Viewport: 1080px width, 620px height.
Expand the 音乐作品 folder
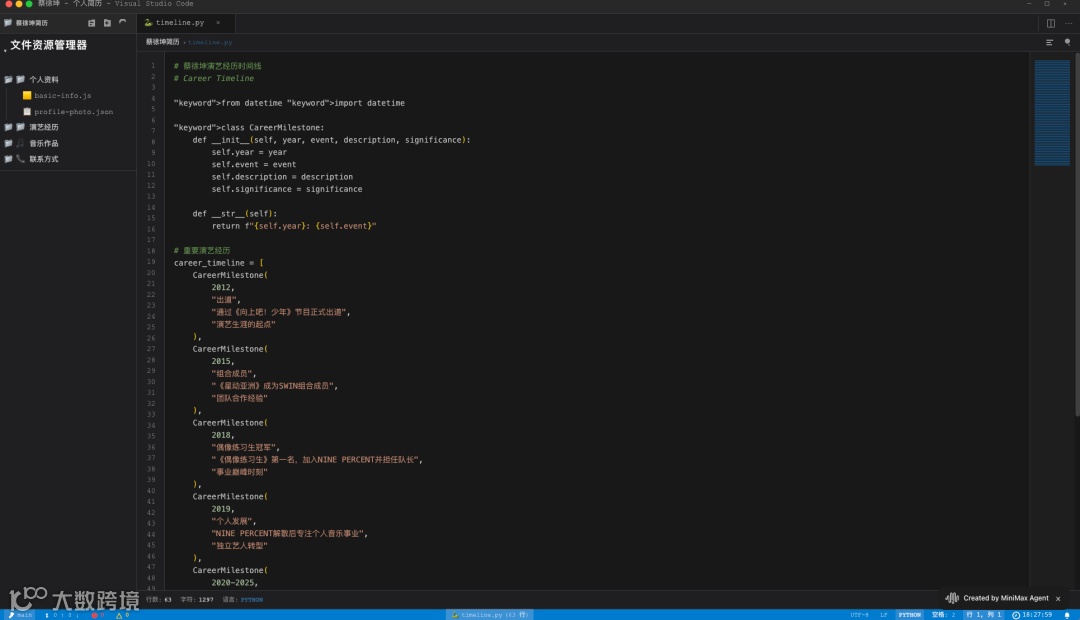[43, 143]
